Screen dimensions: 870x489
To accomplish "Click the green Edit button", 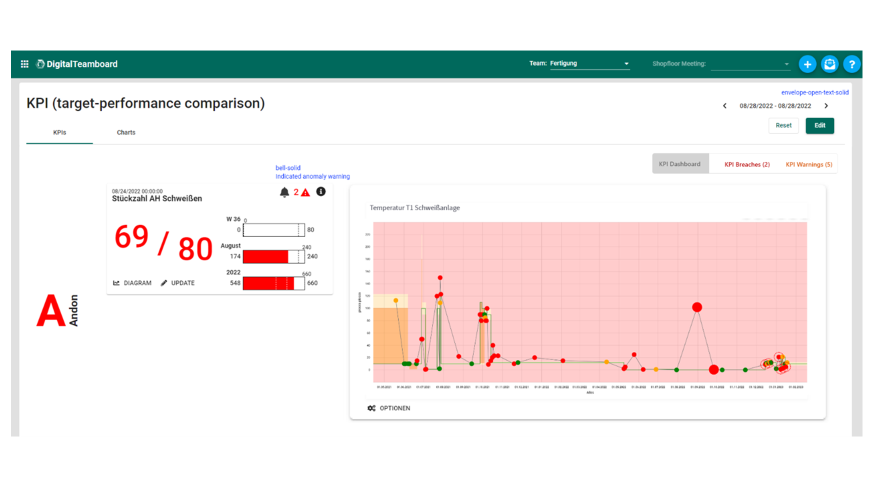I will 820,126.
